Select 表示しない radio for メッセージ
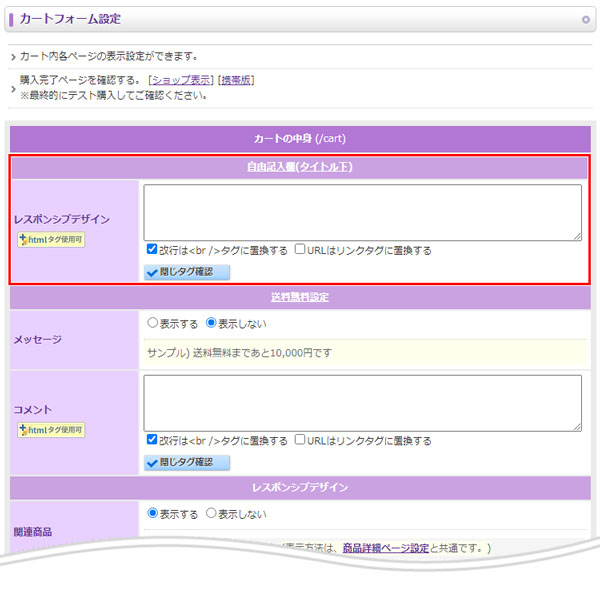Image resolution: width=600 pixels, height=592 pixels. point(211,323)
